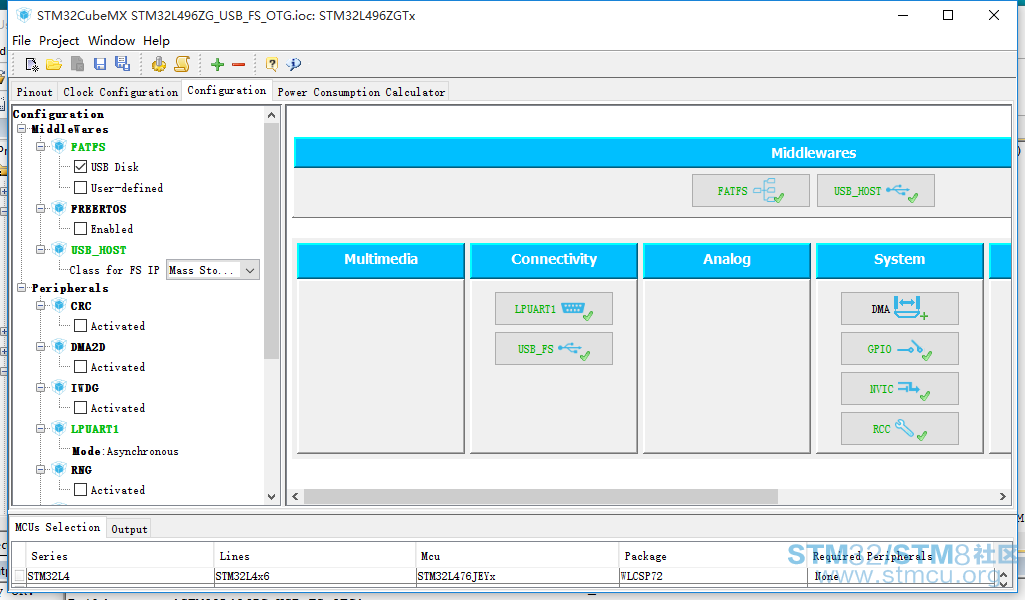This screenshot has width=1025, height=600.
Task: Check the IWDG Activated checkbox
Action: pos(80,408)
